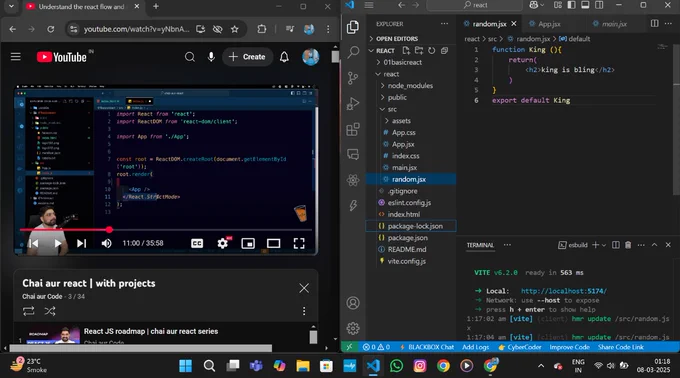Image resolution: width=680 pixels, height=378 pixels.
Task: Toggle VS Code panel layout button
Action: tap(585, 5)
